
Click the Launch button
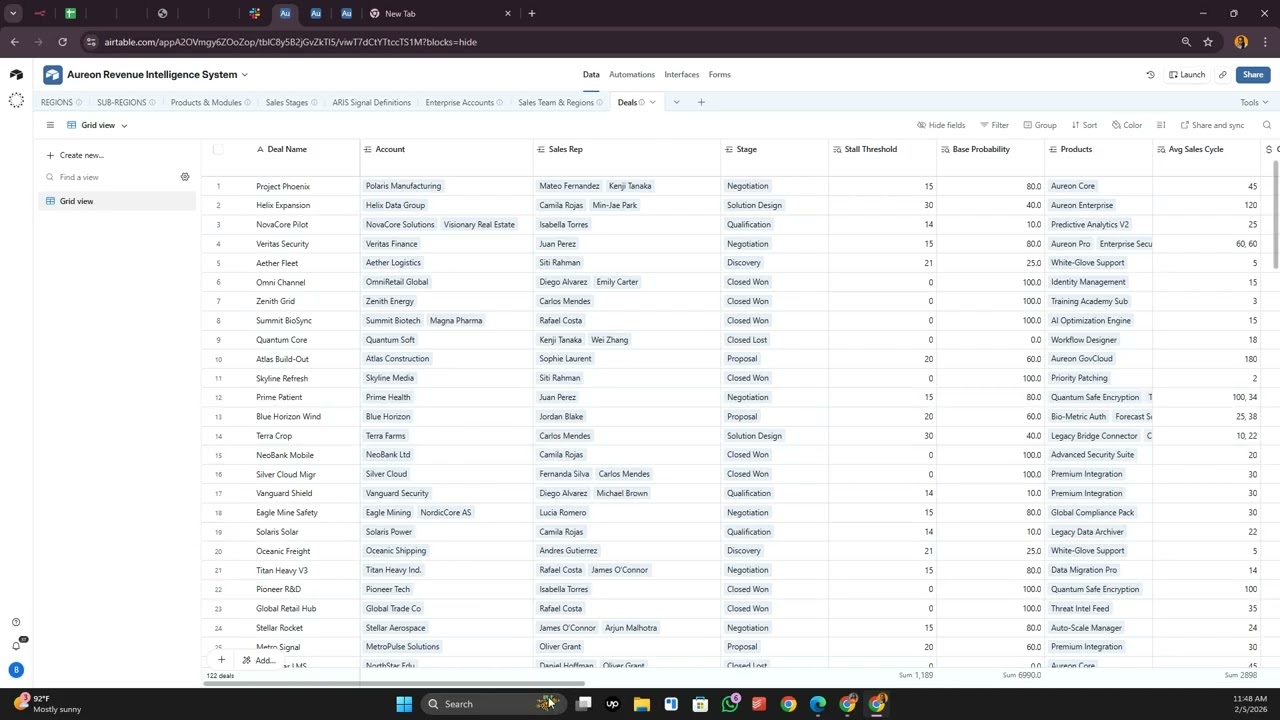(x=1187, y=75)
